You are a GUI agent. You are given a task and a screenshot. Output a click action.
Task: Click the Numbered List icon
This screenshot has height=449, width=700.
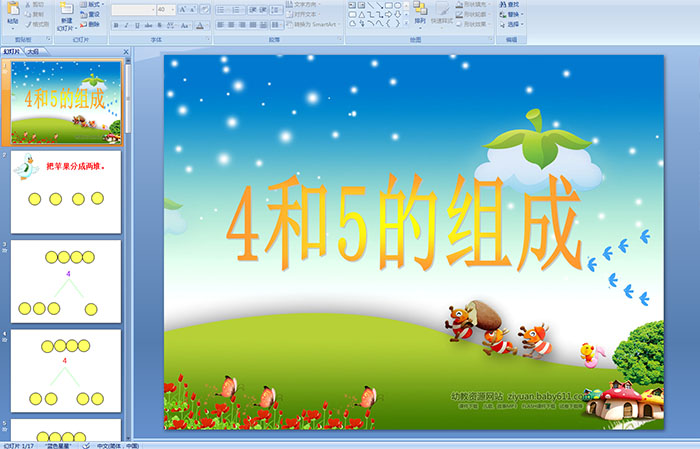click(237, 9)
